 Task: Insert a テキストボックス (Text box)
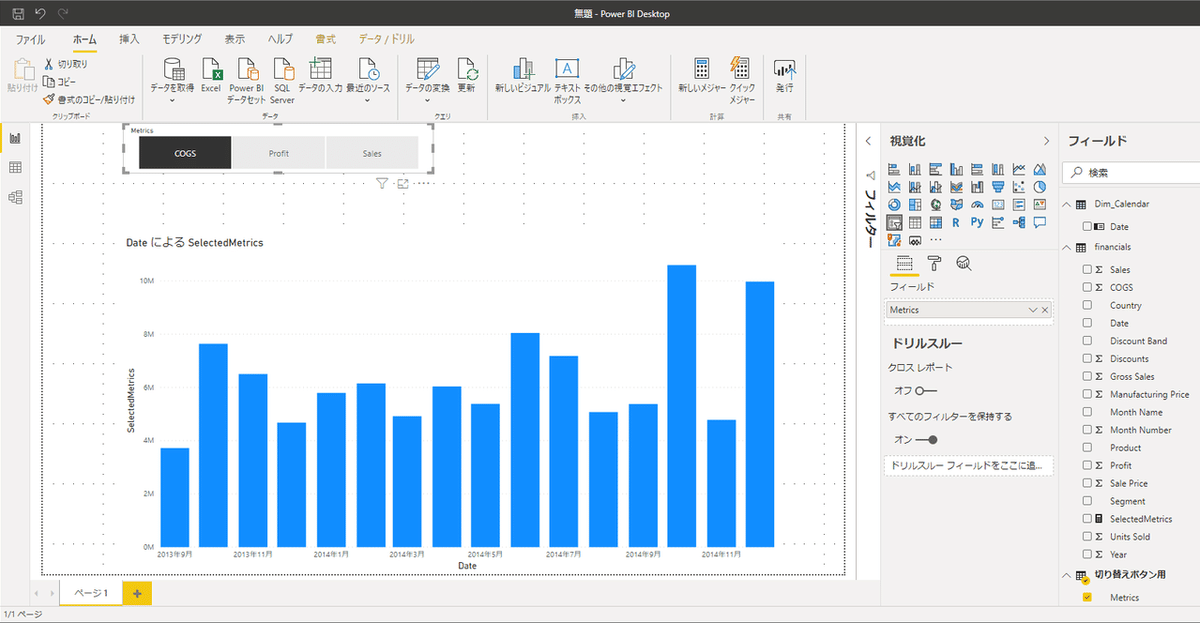pos(568,80)
